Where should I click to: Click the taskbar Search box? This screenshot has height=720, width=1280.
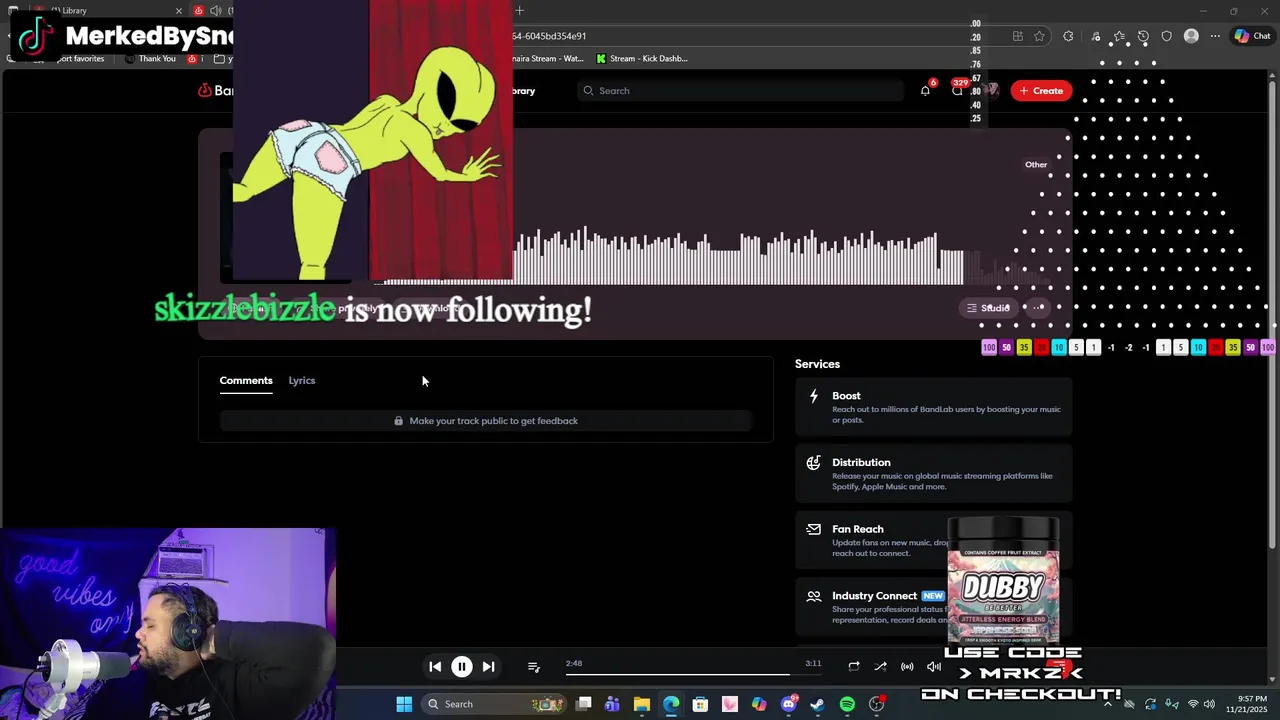(494, 704)
